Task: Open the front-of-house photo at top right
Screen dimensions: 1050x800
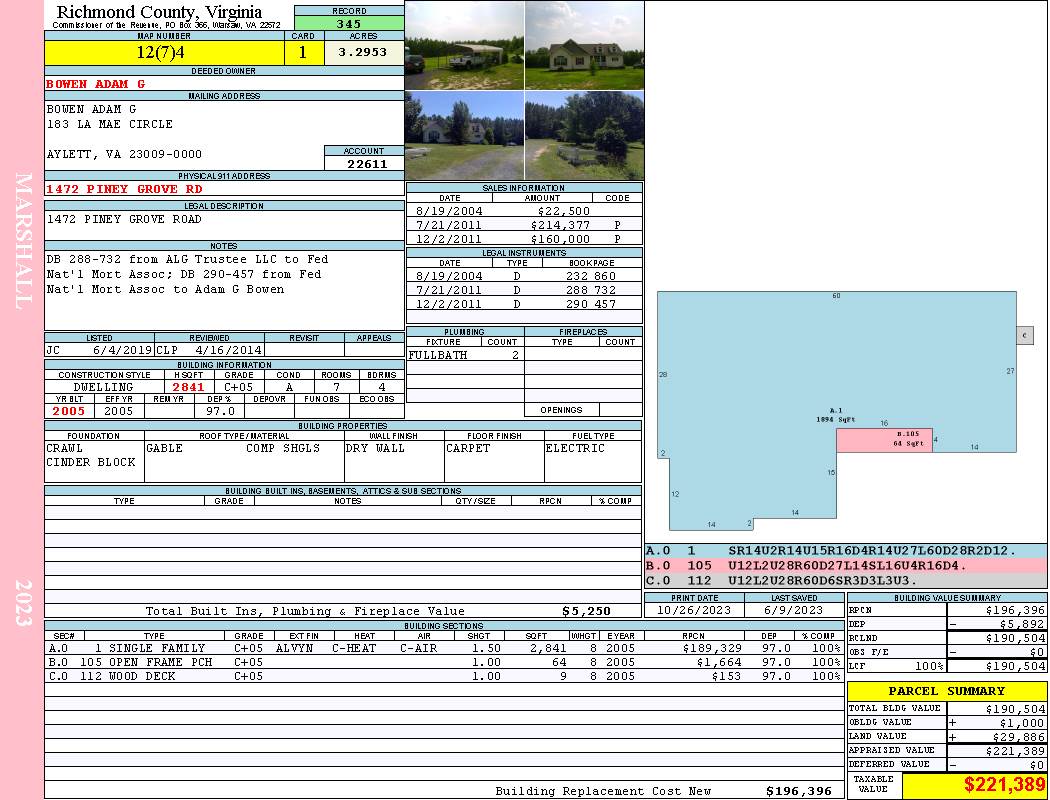Action: (x=584, y=46)
